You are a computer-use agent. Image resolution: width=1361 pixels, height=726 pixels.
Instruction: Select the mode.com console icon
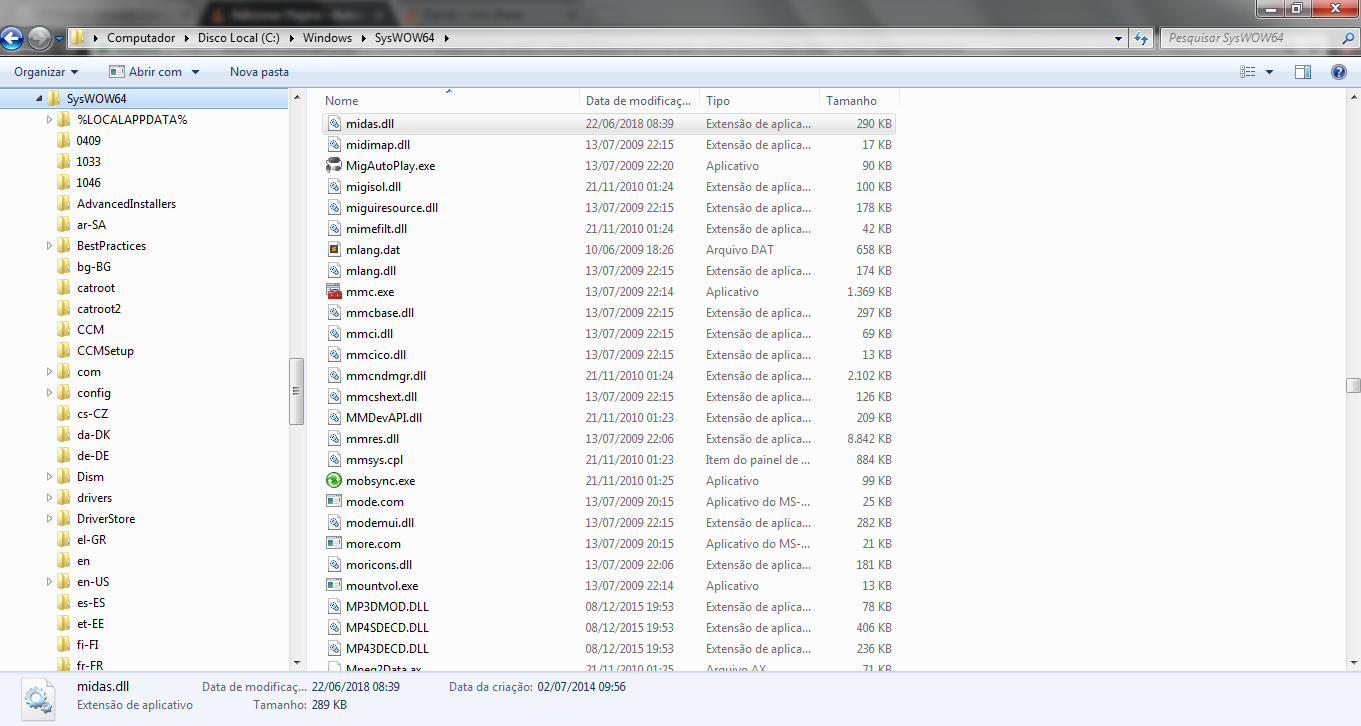[332, 501]
